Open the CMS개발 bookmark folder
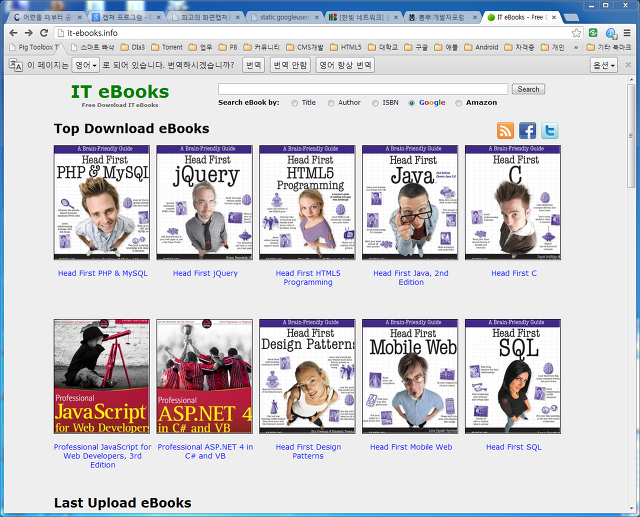 click(x=304, y=47)
